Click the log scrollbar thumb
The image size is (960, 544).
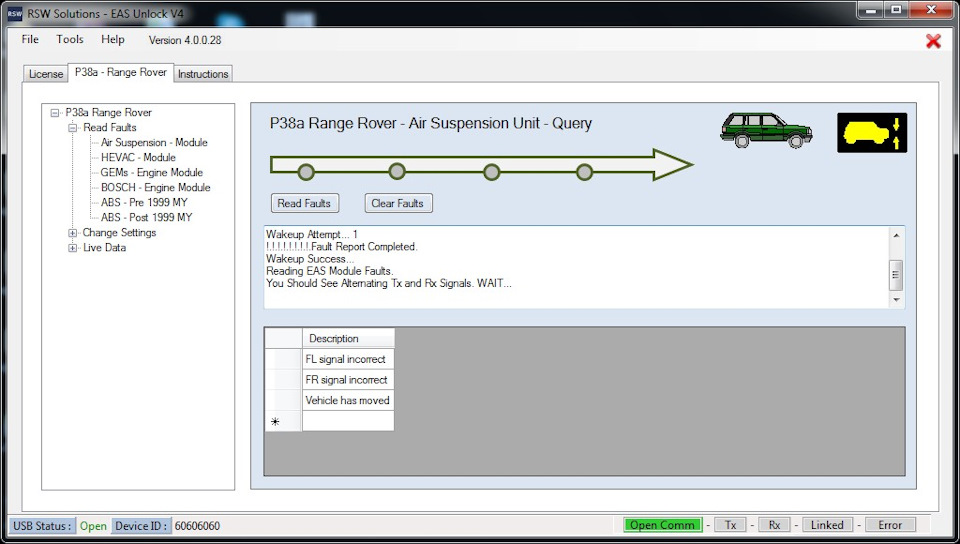pos(896,275)
